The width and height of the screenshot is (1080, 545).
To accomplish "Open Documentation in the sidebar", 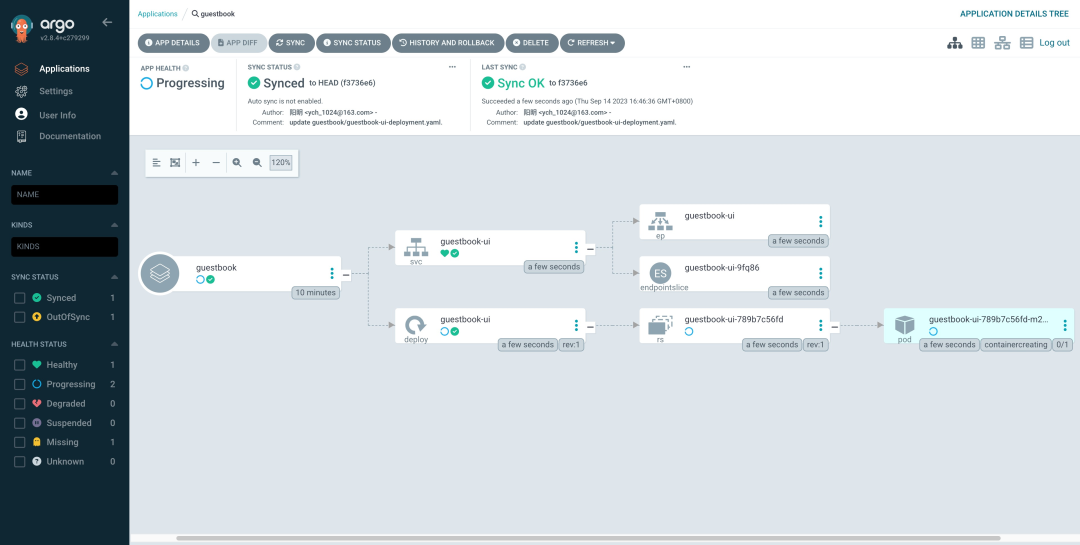I will 70,136.
